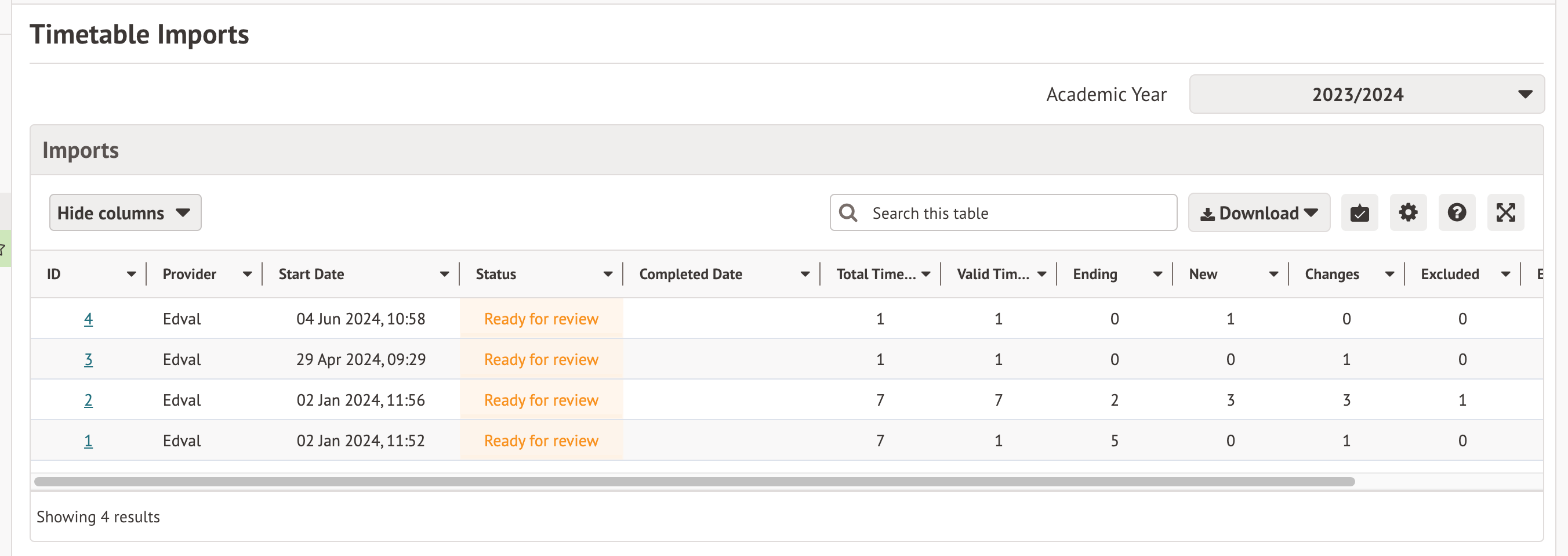Open import ID 1 link
This screenshot has width=1568, height=556.
tap(88, 441)
